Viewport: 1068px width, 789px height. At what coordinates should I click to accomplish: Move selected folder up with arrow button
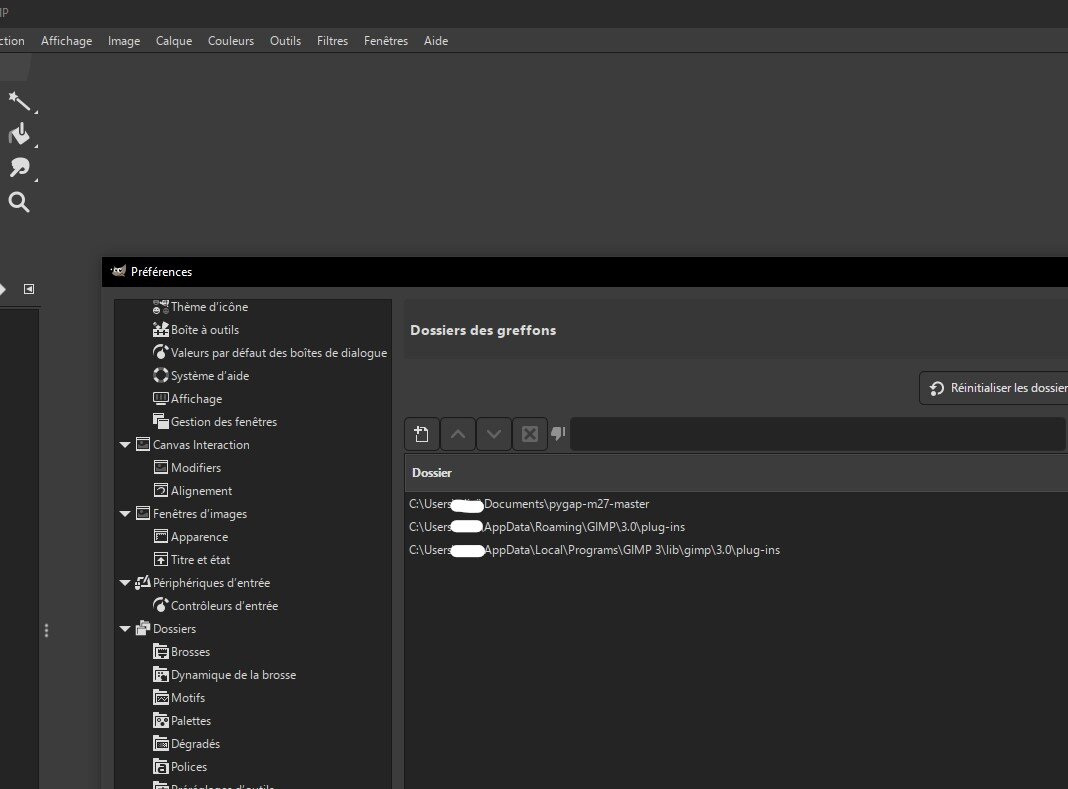(458, 434)
